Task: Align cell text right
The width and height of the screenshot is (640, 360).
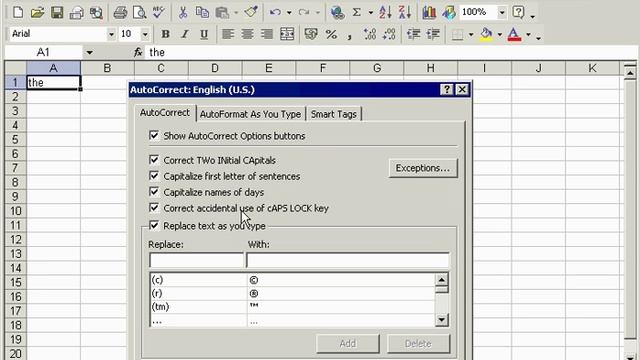Action: click(x=267, y=34)
